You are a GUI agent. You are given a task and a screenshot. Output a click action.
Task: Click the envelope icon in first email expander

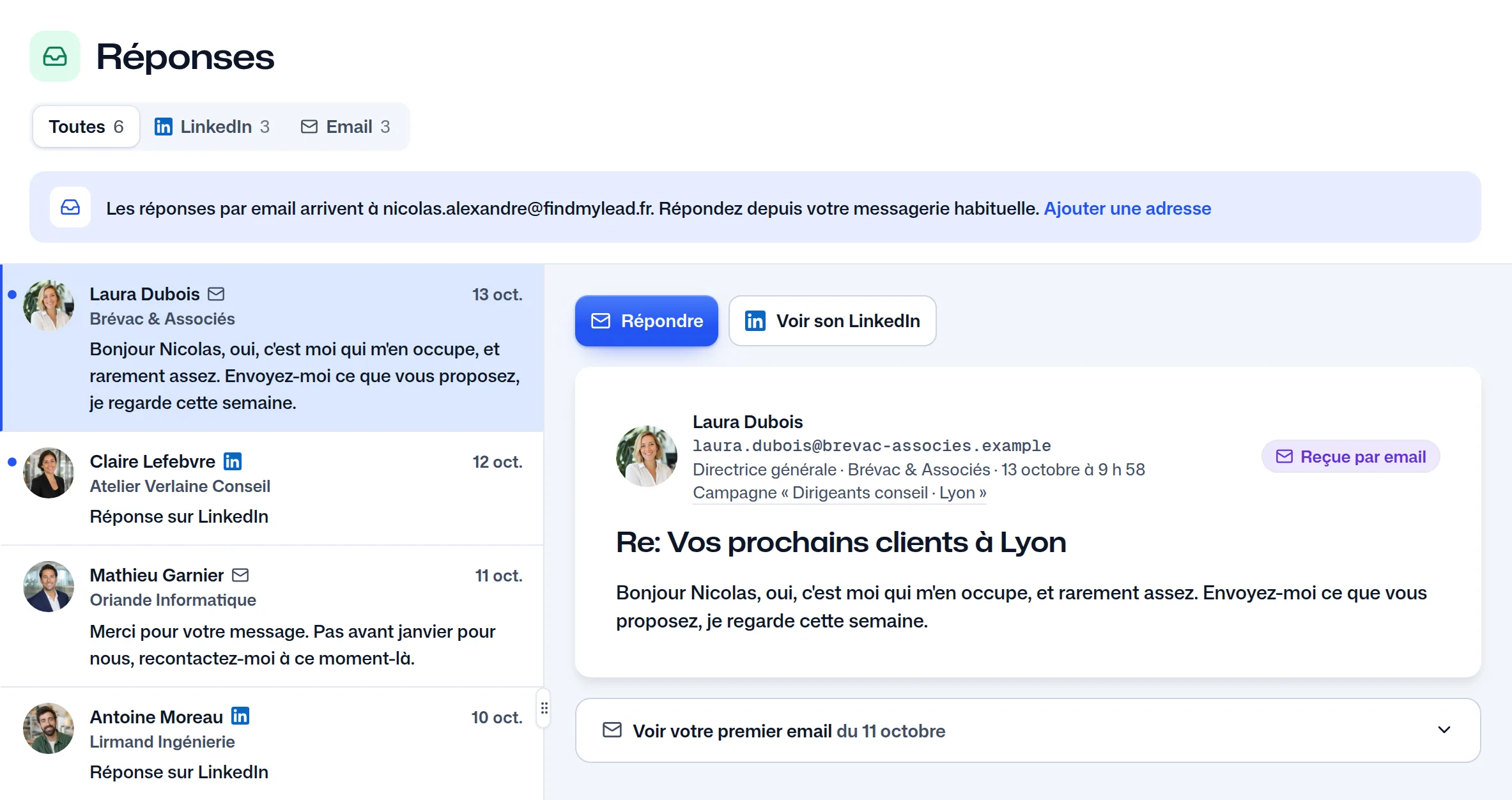point(612,730)
